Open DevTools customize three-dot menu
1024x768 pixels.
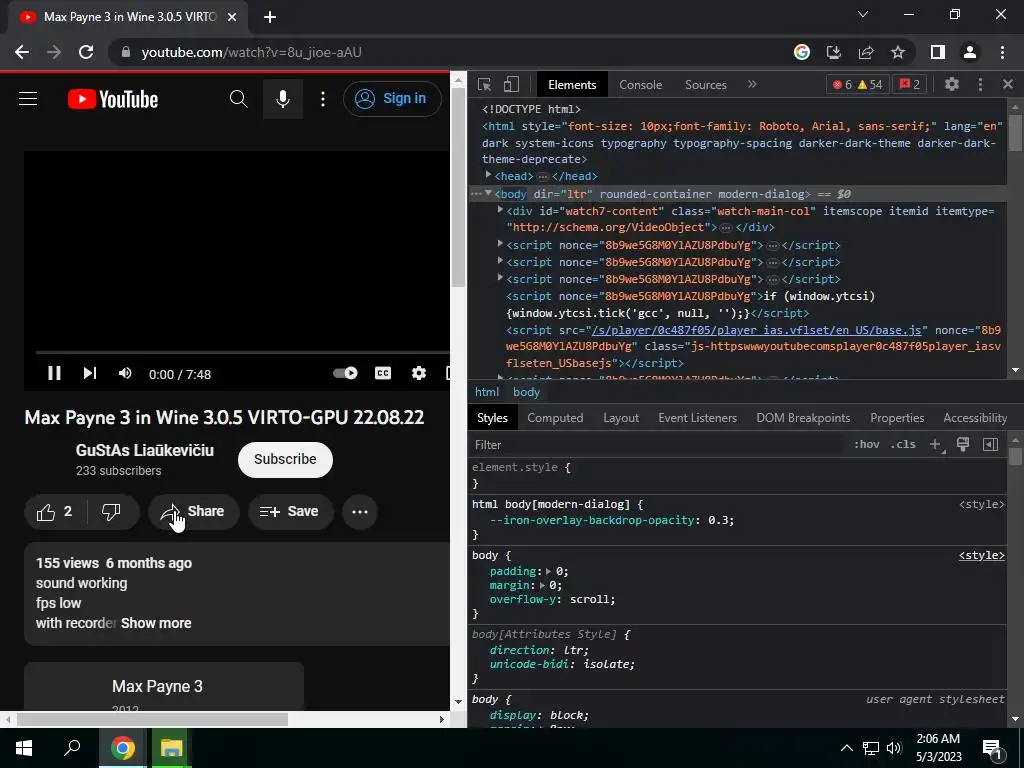pyautogui.click(x=980, y=84)
